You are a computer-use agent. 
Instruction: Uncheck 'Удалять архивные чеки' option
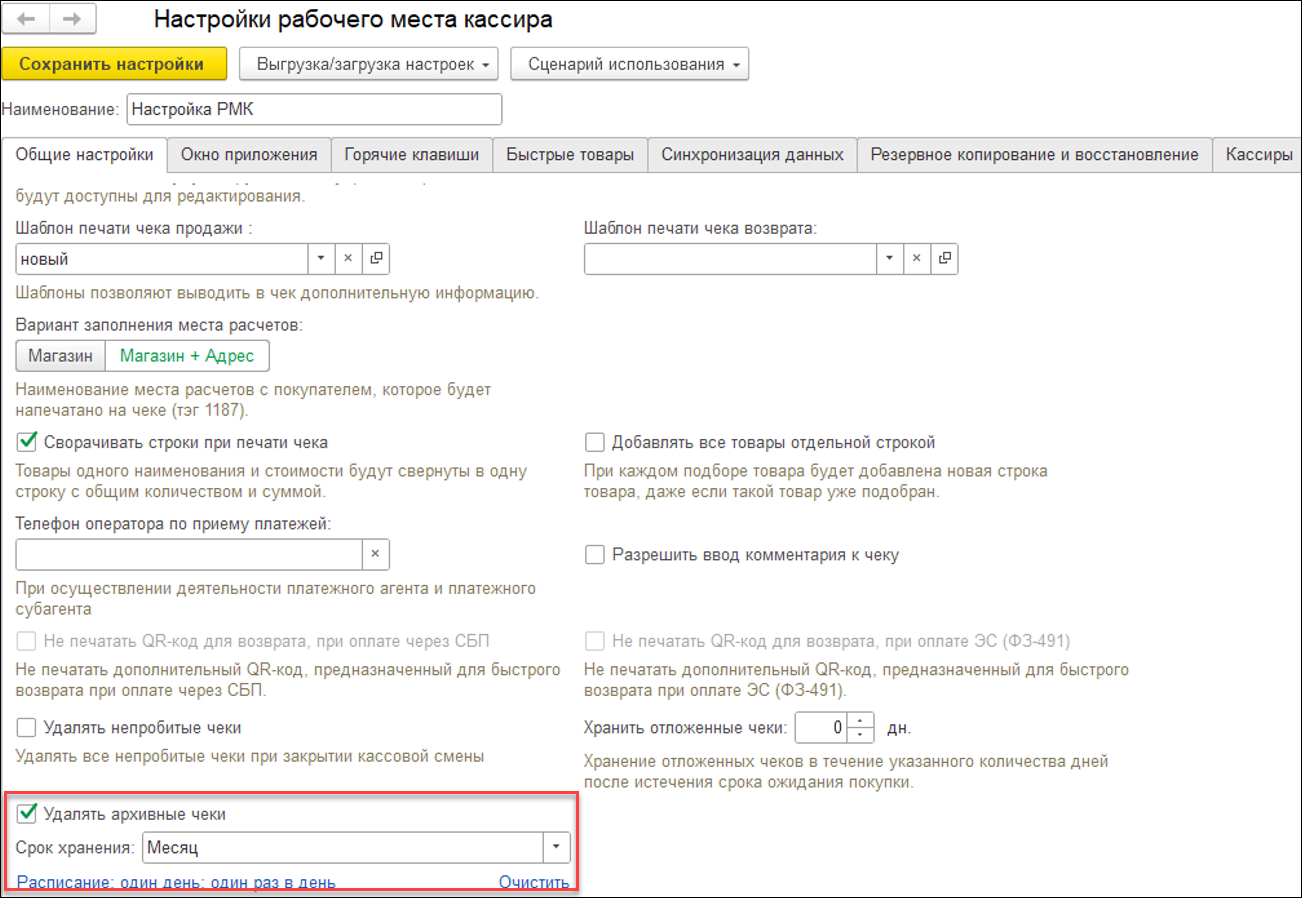[x=28, y=814]
